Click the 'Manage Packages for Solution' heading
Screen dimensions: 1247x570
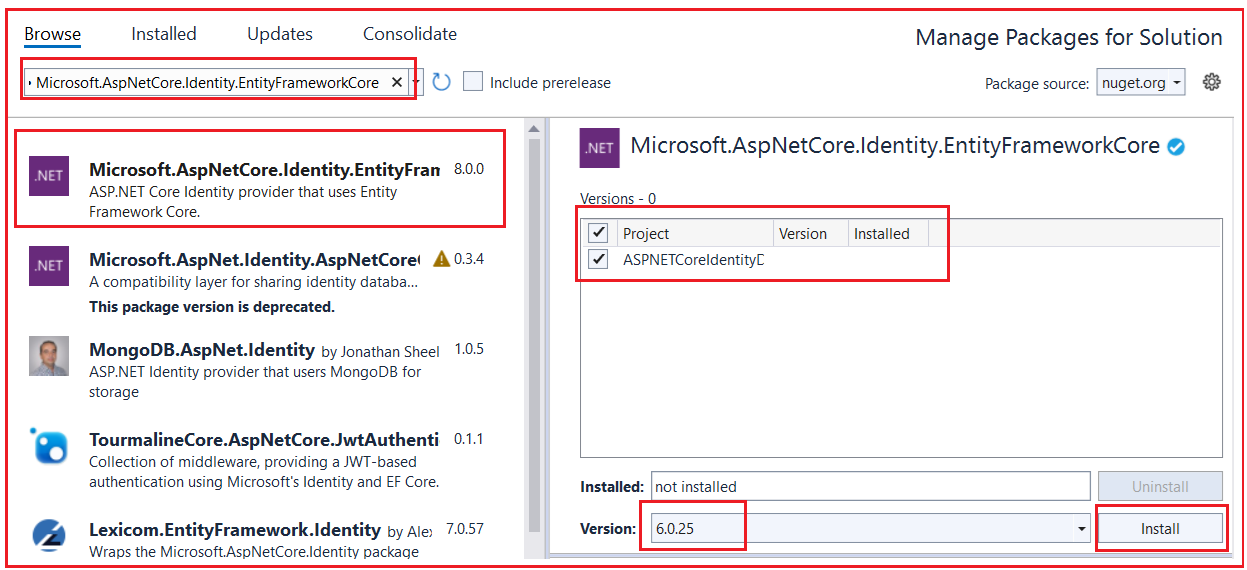(1069, 38)
